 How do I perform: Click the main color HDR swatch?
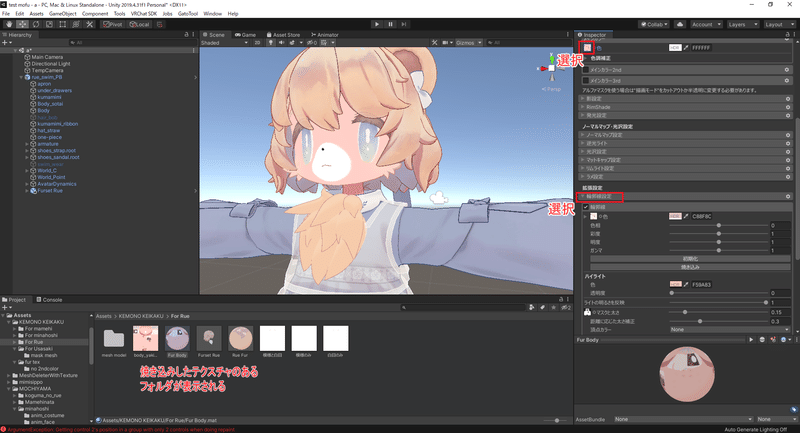click(675, 47)
